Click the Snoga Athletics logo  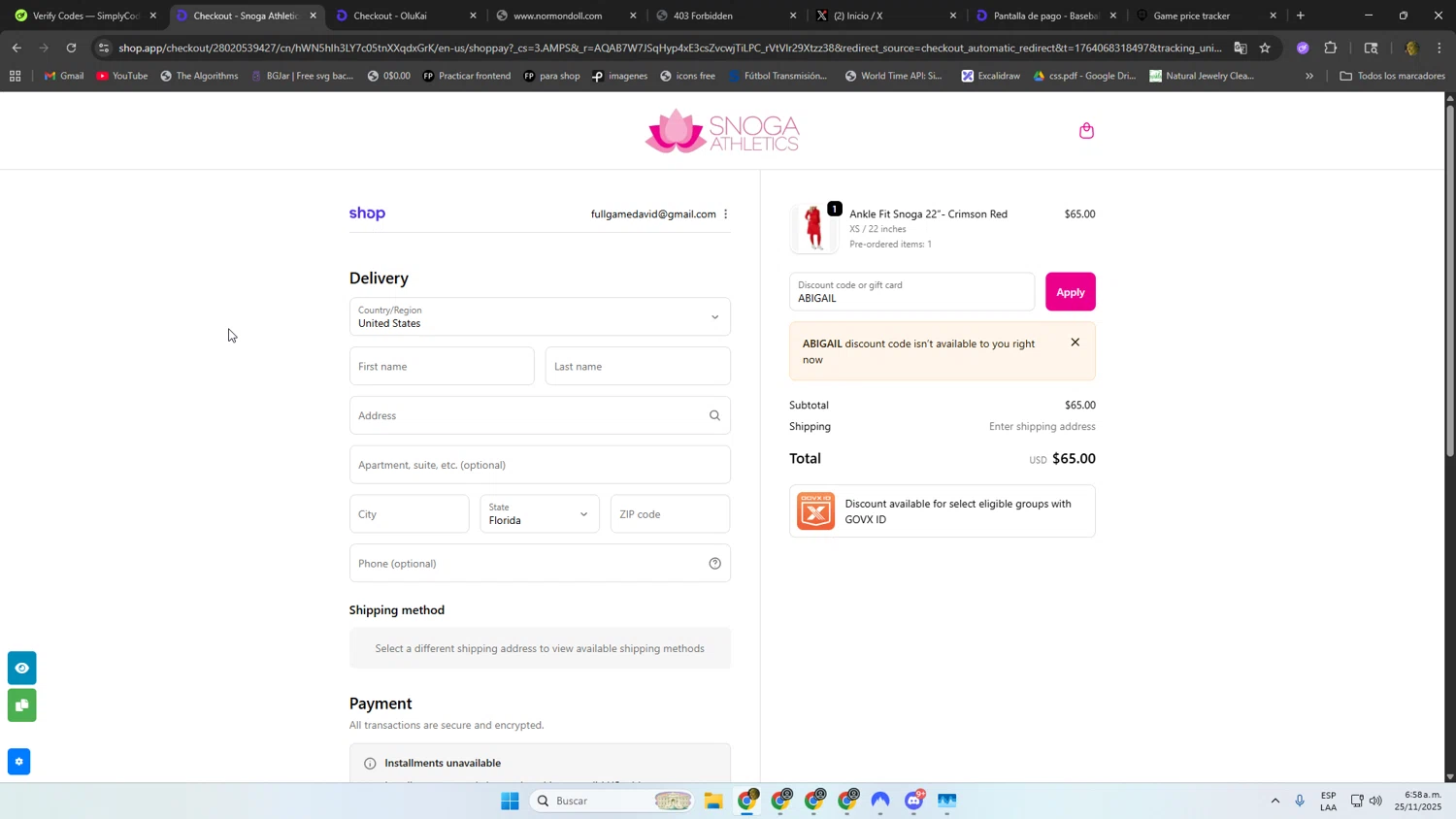722,131
